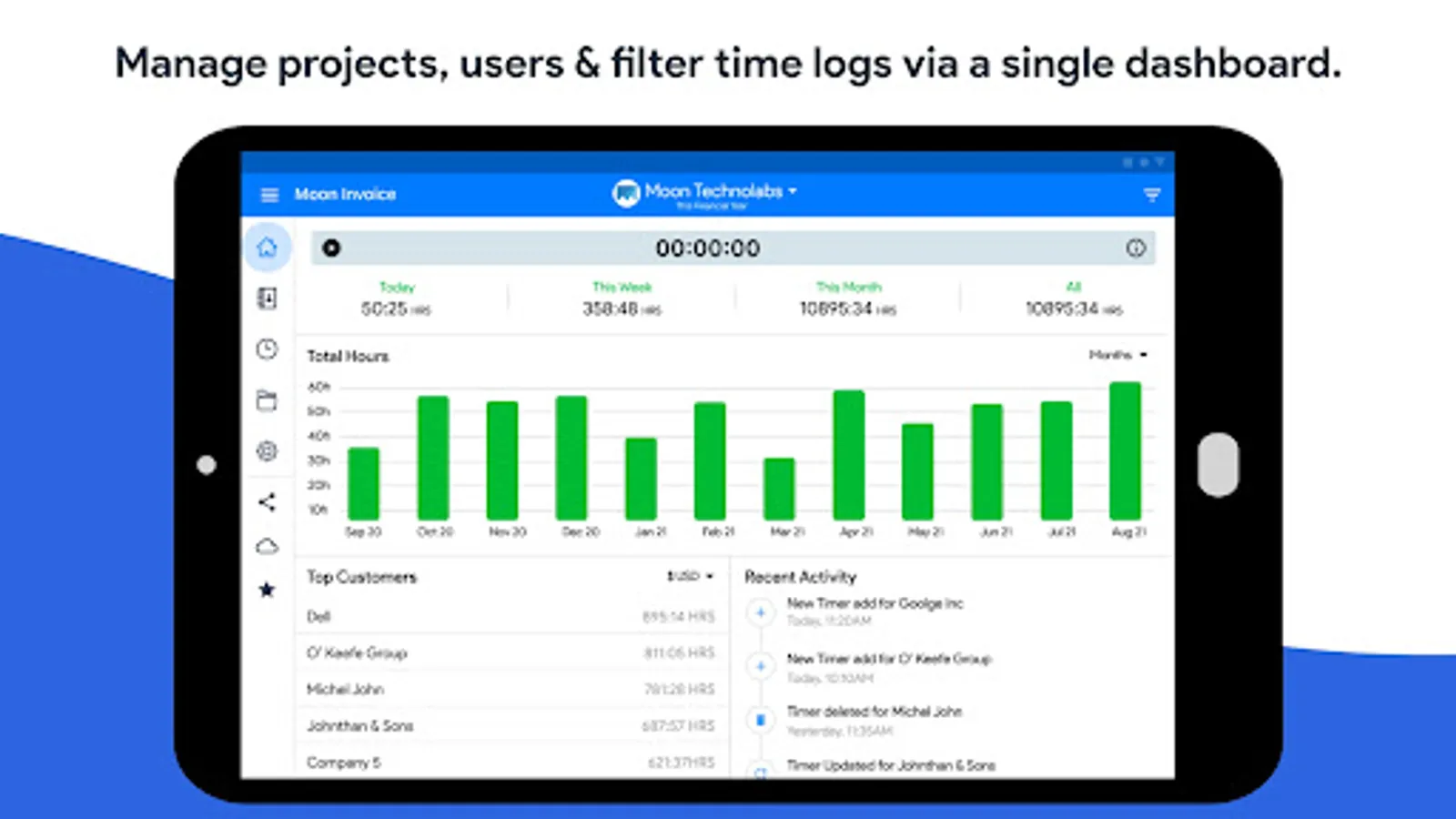Click the share icon in sidebar
Image resolution: width=1456 pixels, height=819 pixels.
click(267, 501)
